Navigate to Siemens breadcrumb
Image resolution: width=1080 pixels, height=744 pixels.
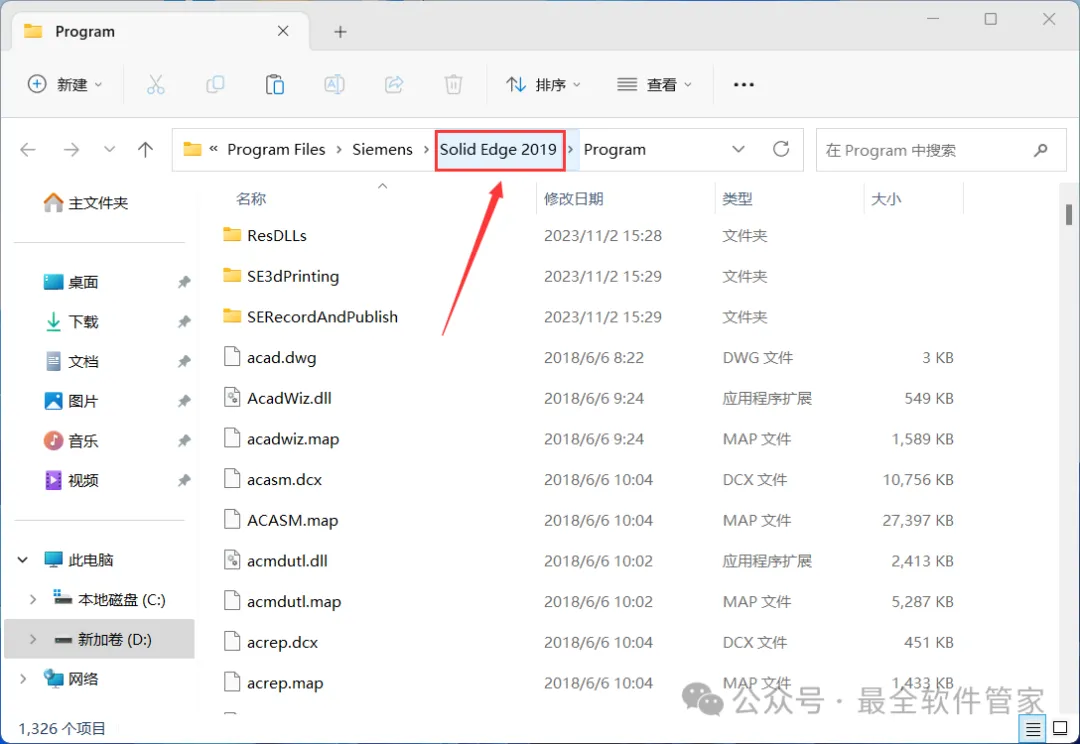click(x=382, y=149)
